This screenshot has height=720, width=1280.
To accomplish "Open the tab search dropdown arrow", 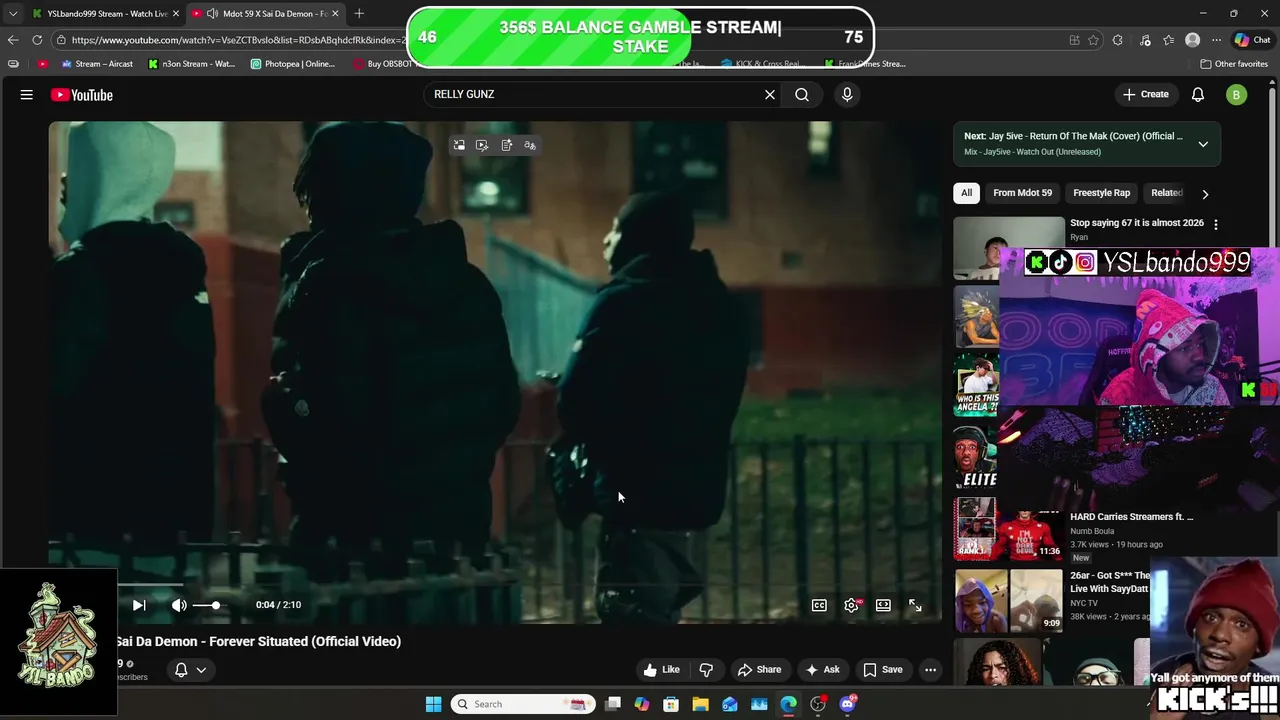I will 13,14.
